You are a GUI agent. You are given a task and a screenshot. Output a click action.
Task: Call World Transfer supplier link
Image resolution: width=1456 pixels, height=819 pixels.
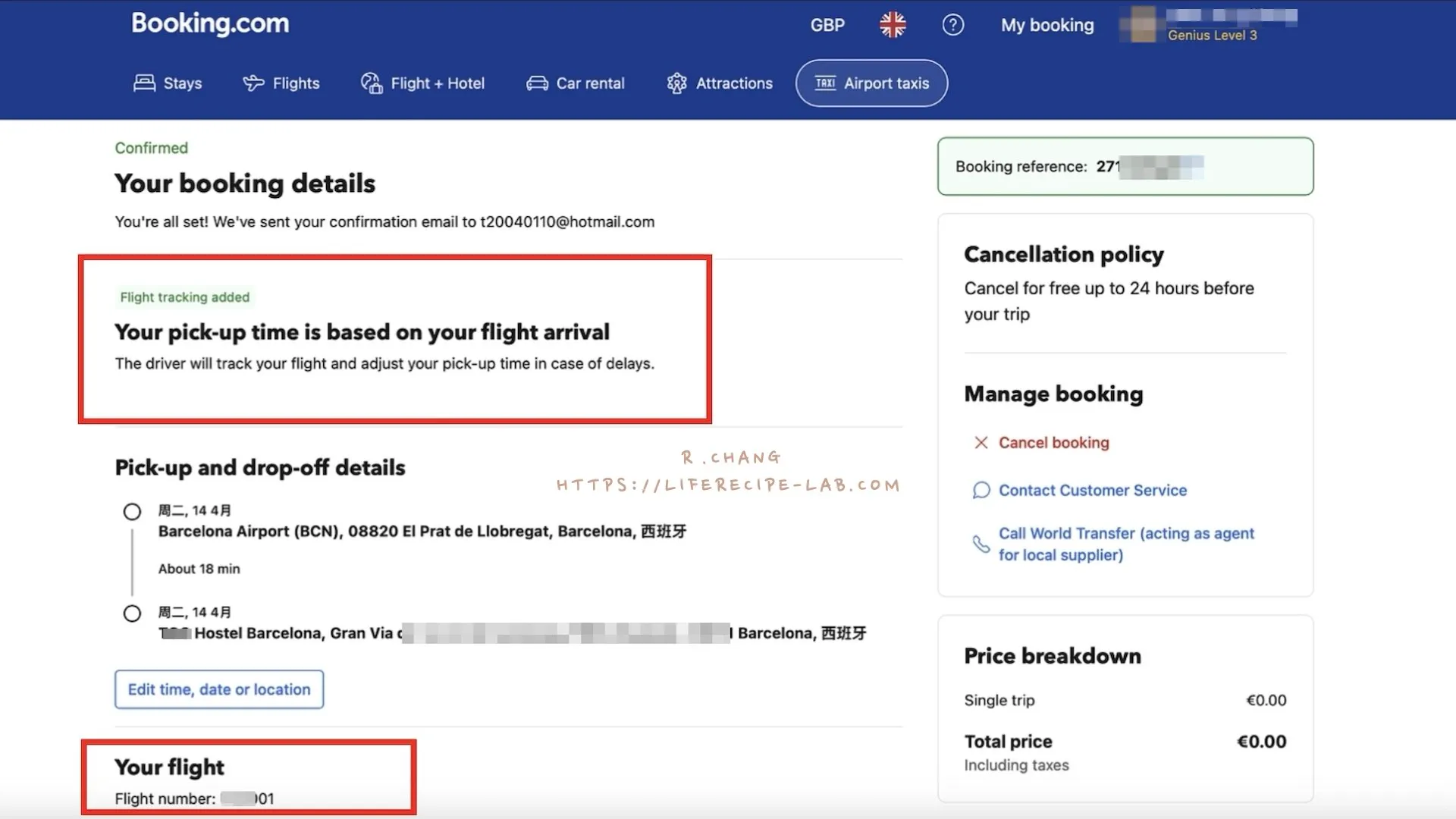1126,544
